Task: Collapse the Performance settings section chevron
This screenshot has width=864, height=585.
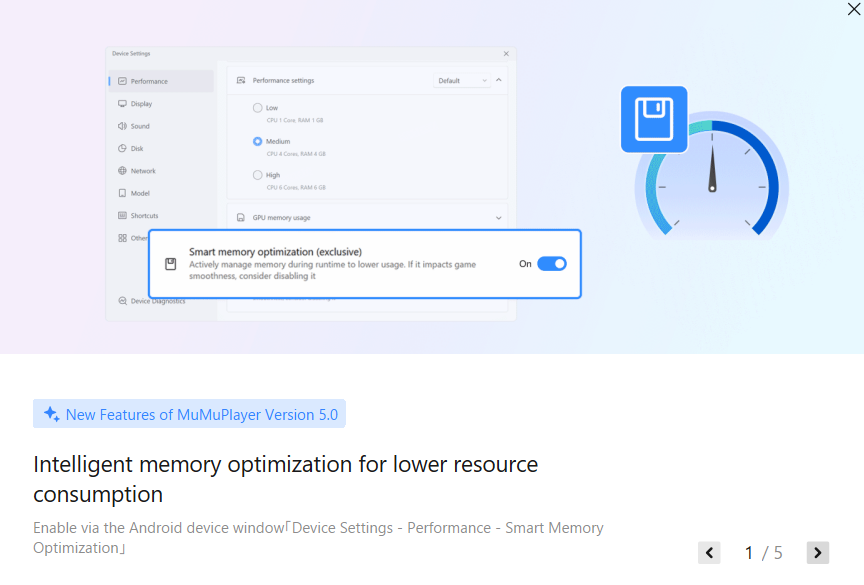Action: coord(499,80)
